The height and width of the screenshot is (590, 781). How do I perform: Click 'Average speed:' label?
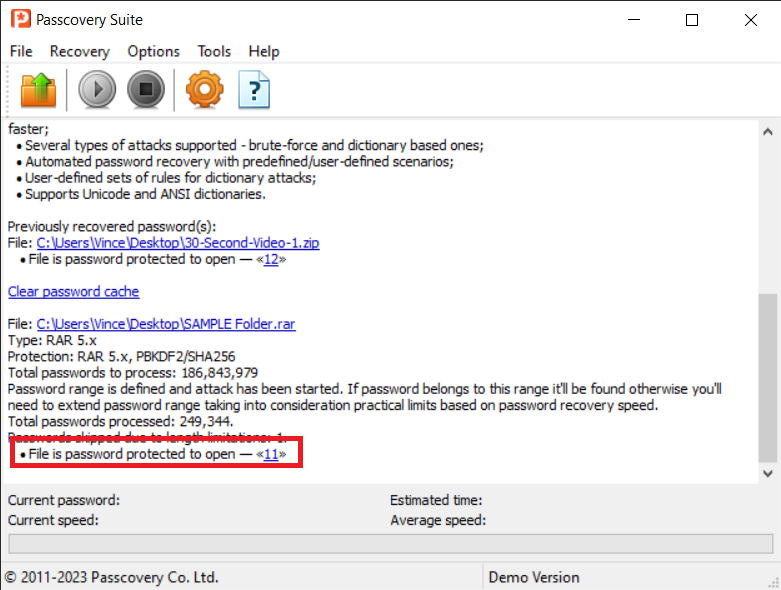[438, 520]
